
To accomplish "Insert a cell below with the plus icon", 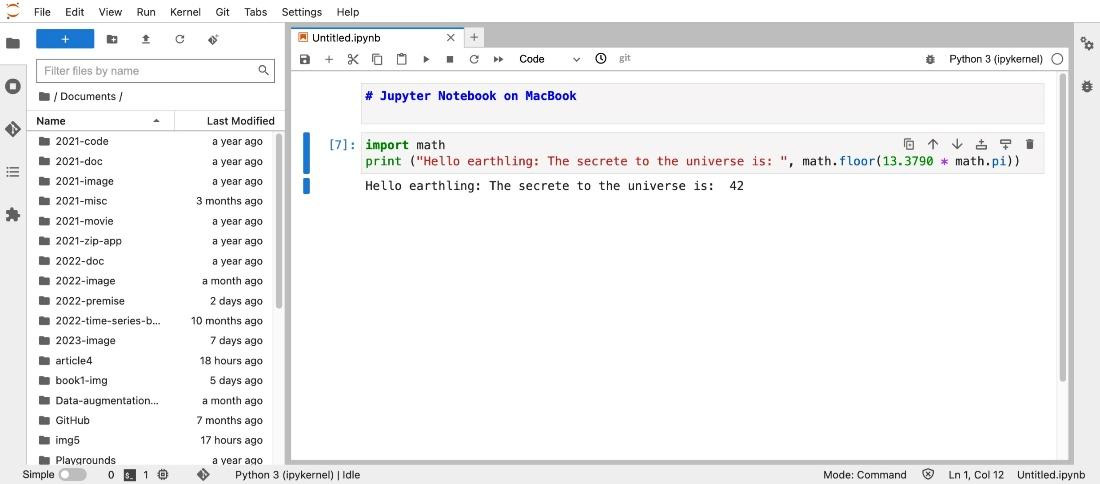I will click(328, 60).
